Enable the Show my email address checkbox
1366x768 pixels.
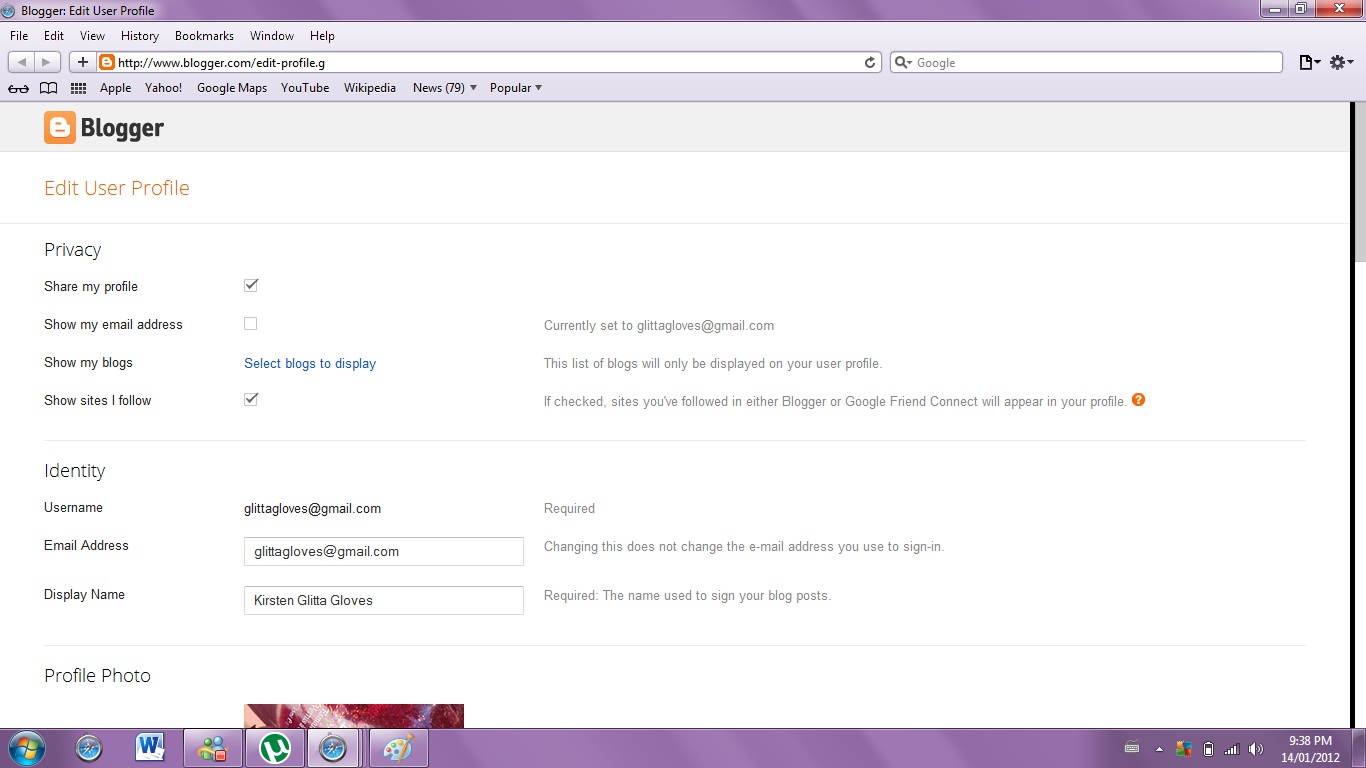(x=251, y=324)
